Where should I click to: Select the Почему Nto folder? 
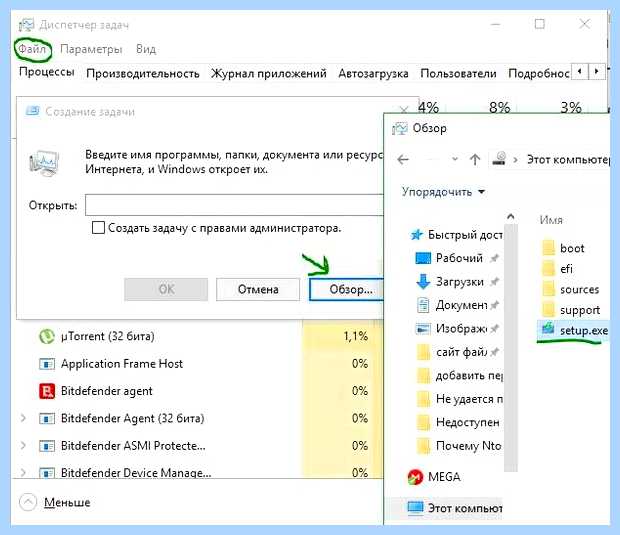tap(459, 446)
